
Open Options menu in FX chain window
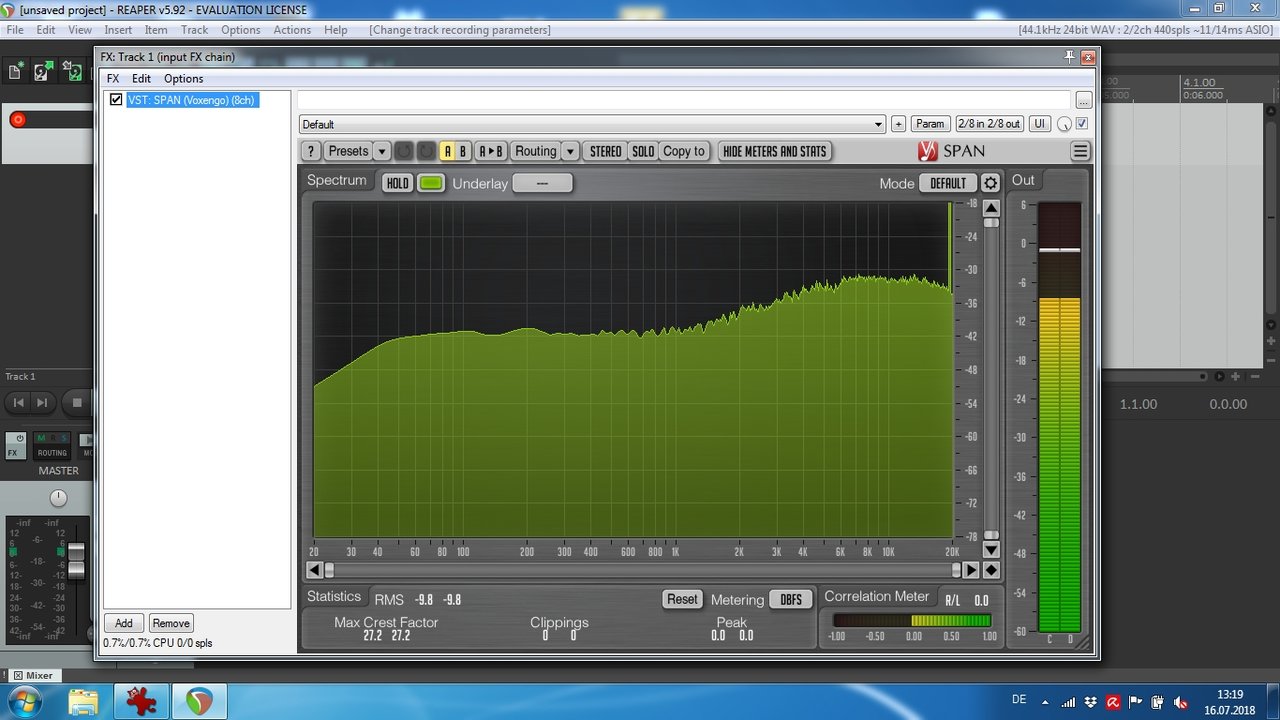[x=183, y=78]
